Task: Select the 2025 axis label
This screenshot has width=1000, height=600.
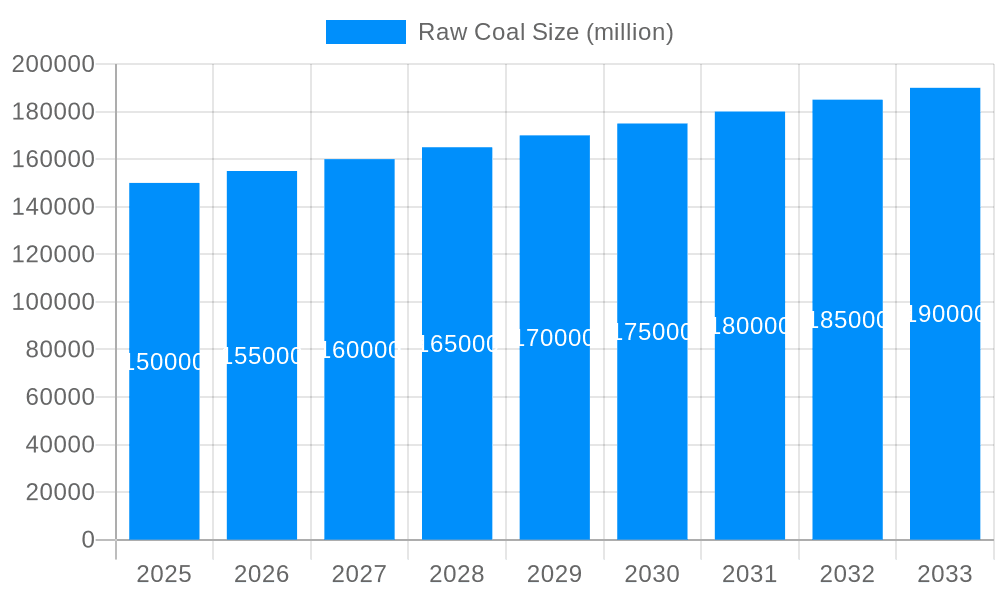Action: 164,574
